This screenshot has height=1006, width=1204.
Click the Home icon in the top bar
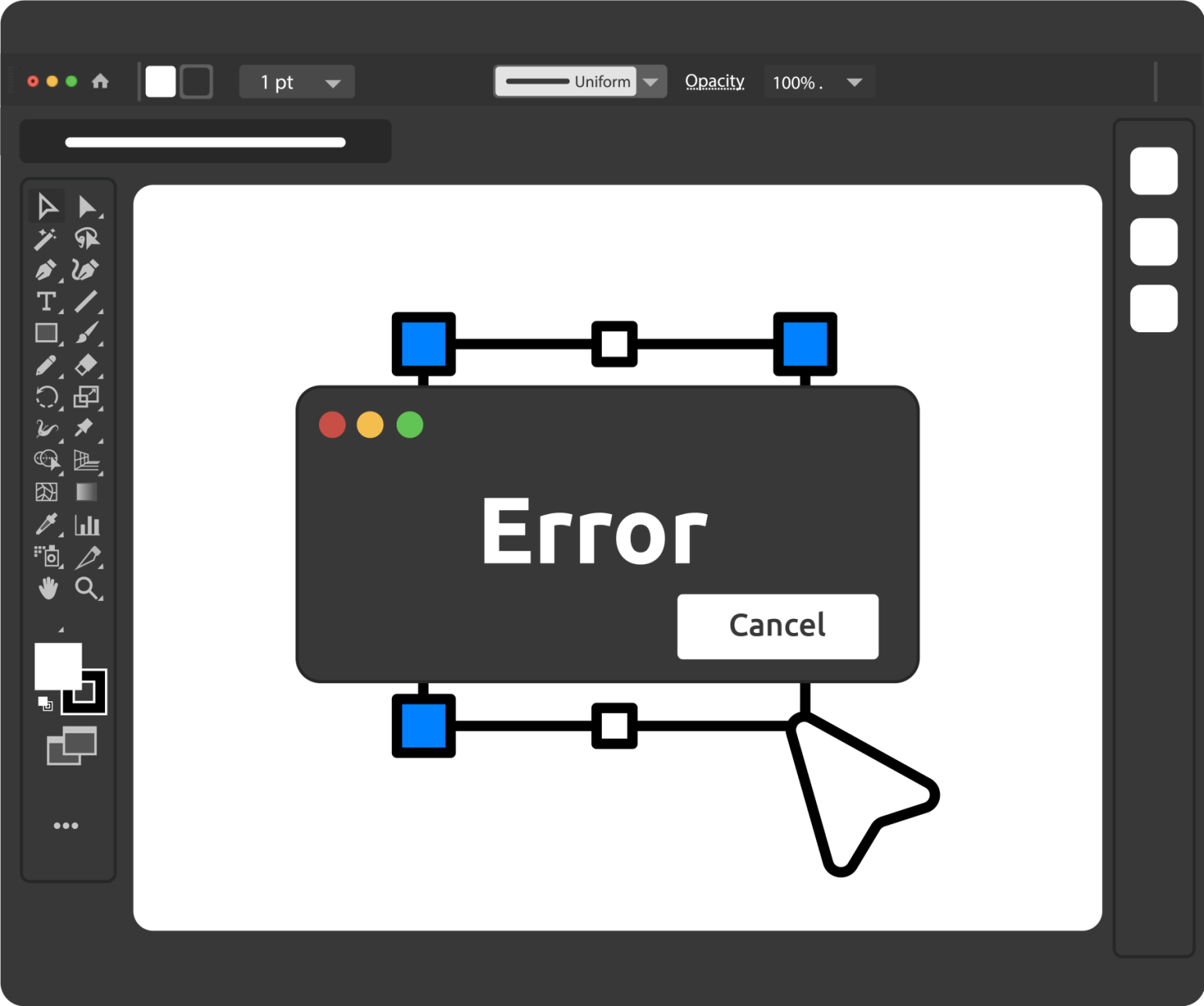(100, 81)
